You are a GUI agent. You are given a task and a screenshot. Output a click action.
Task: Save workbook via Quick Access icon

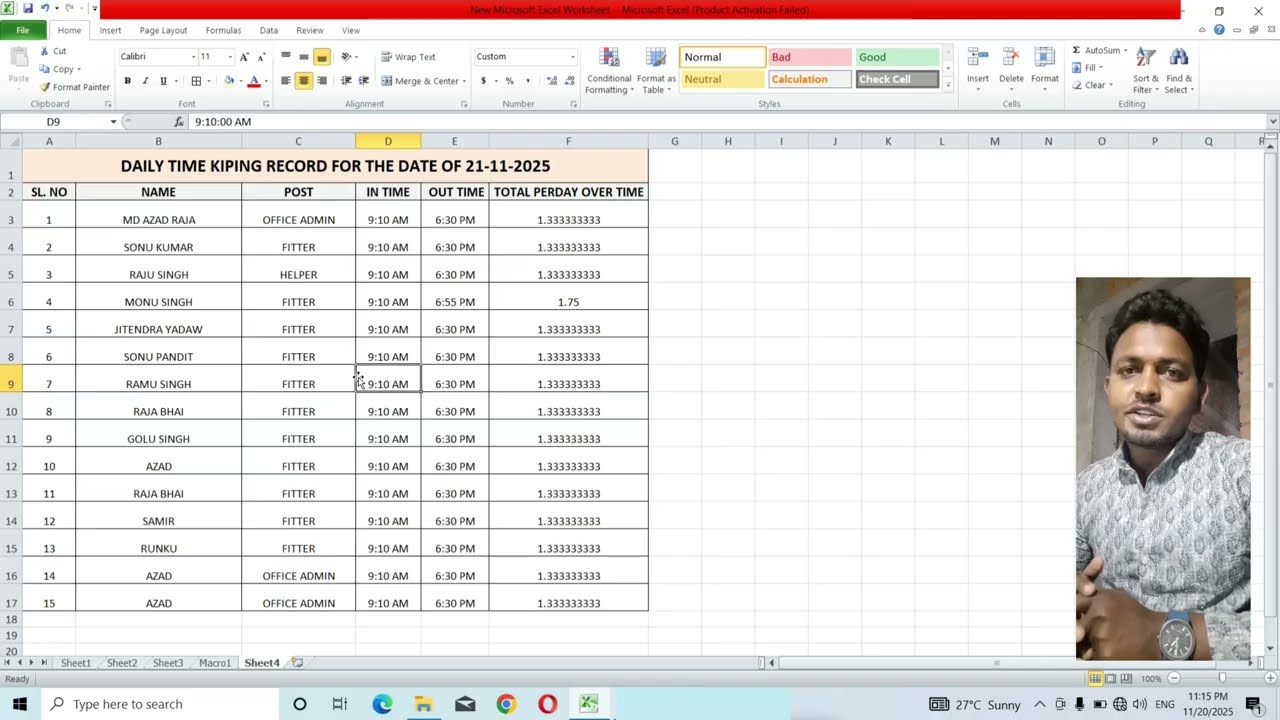tap(28, 8)
